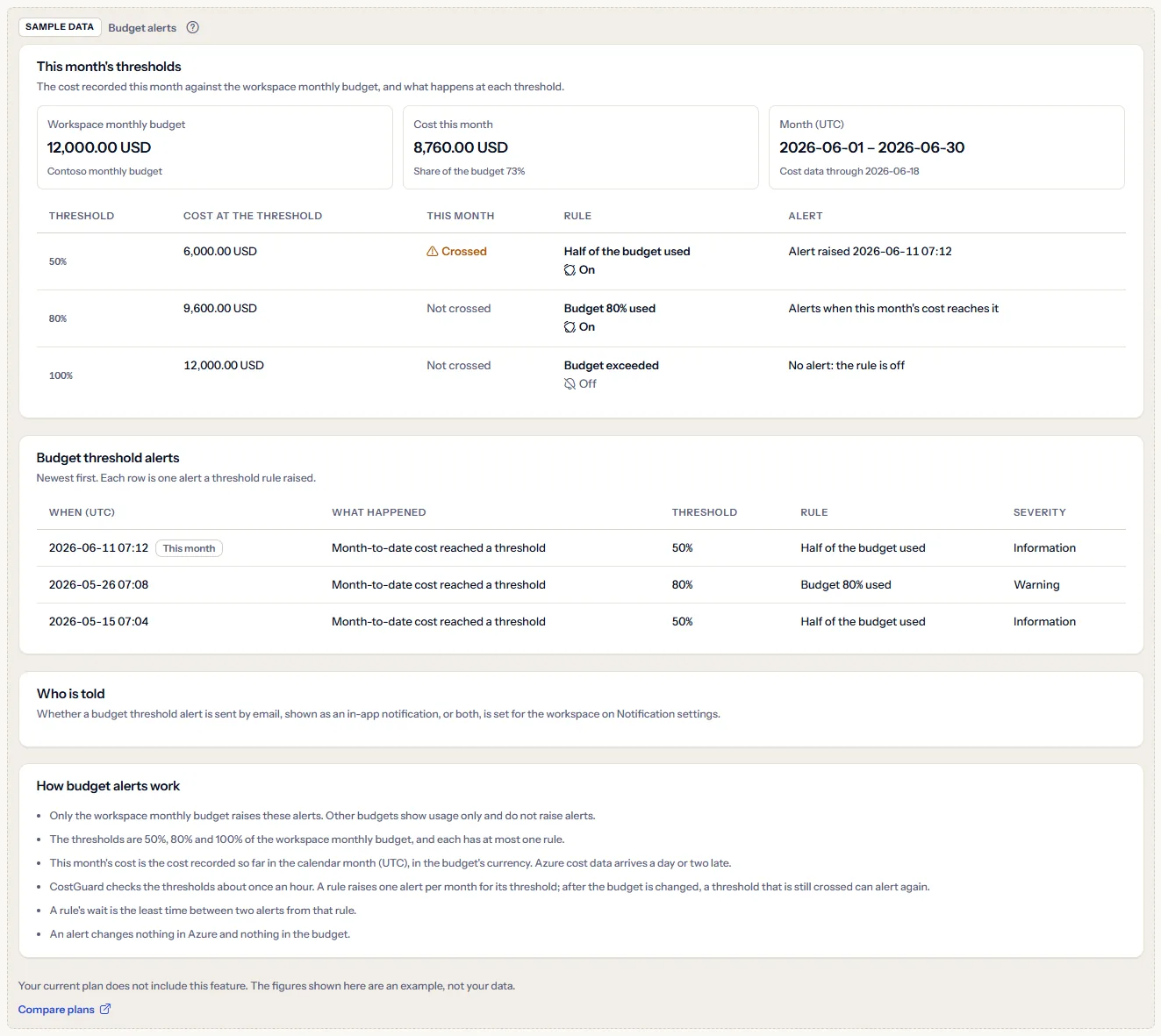This screenshot has height=1036, width=1161.
Task: Click the '12,000.00 USD' cost at the 100% threshold
Action: point(224,366)
